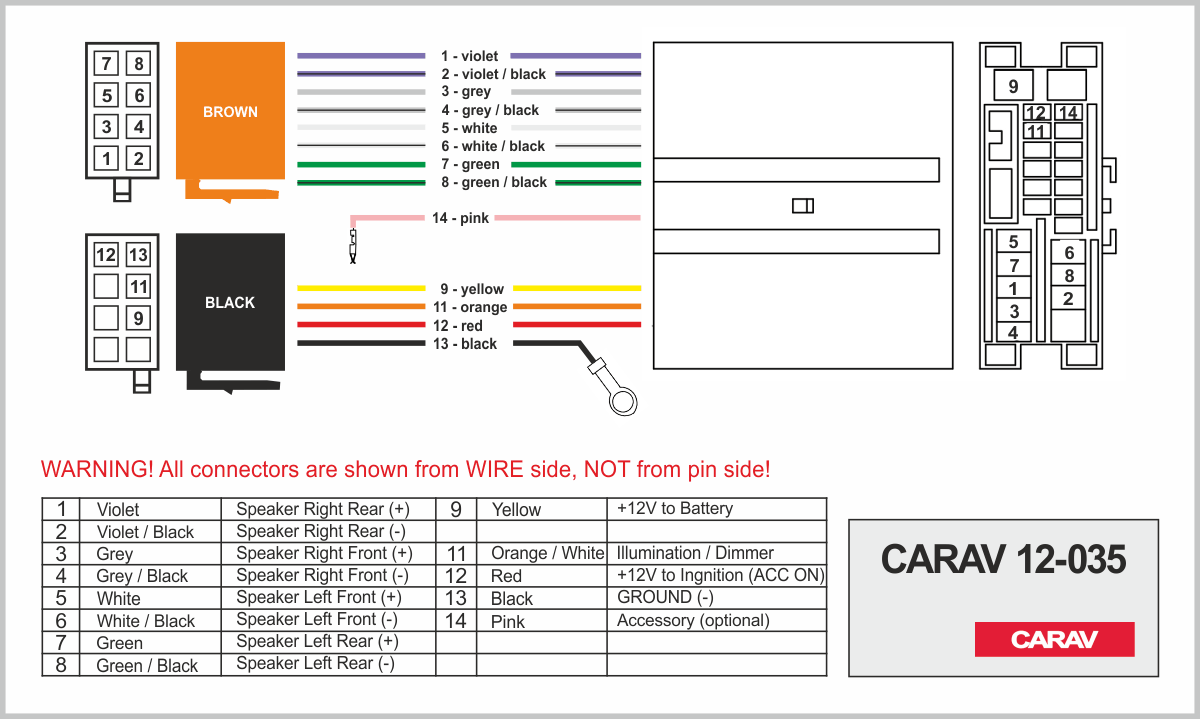Click the BLACK connector block
1200x719 pixels.
coord(230,302)
